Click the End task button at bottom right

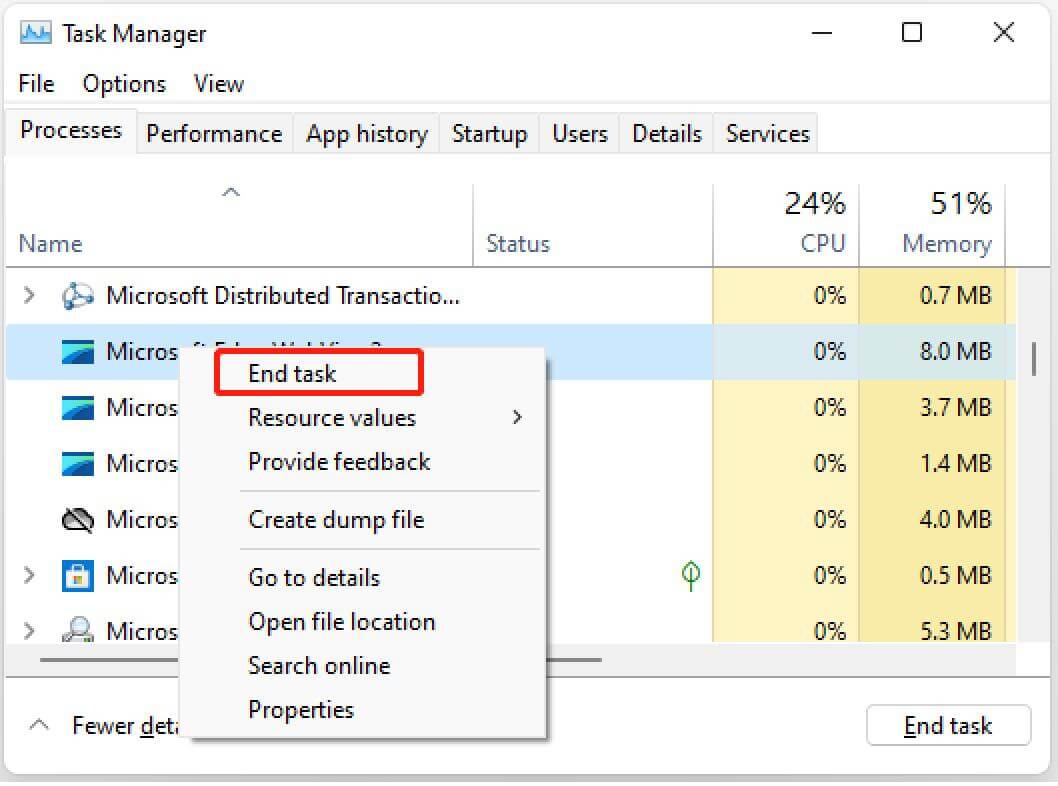point(948,725)
